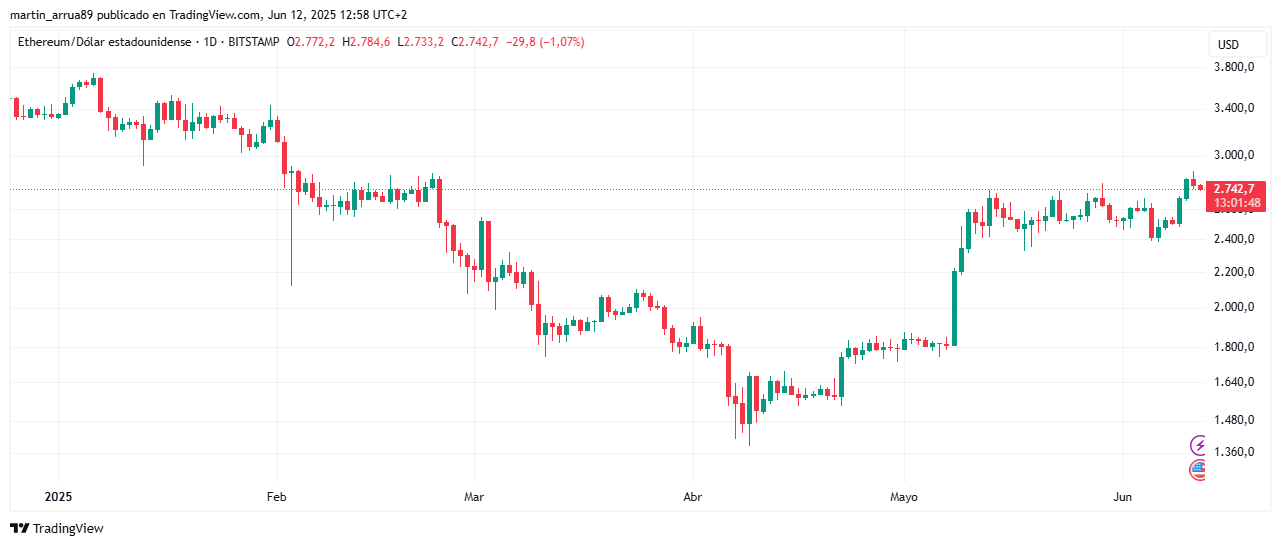Image resolution: width=1281 pixels, height=546 pixels.
Task: Click the TradingView logo at the bottom
Action: pyautogui.click(x=57, y=528)
